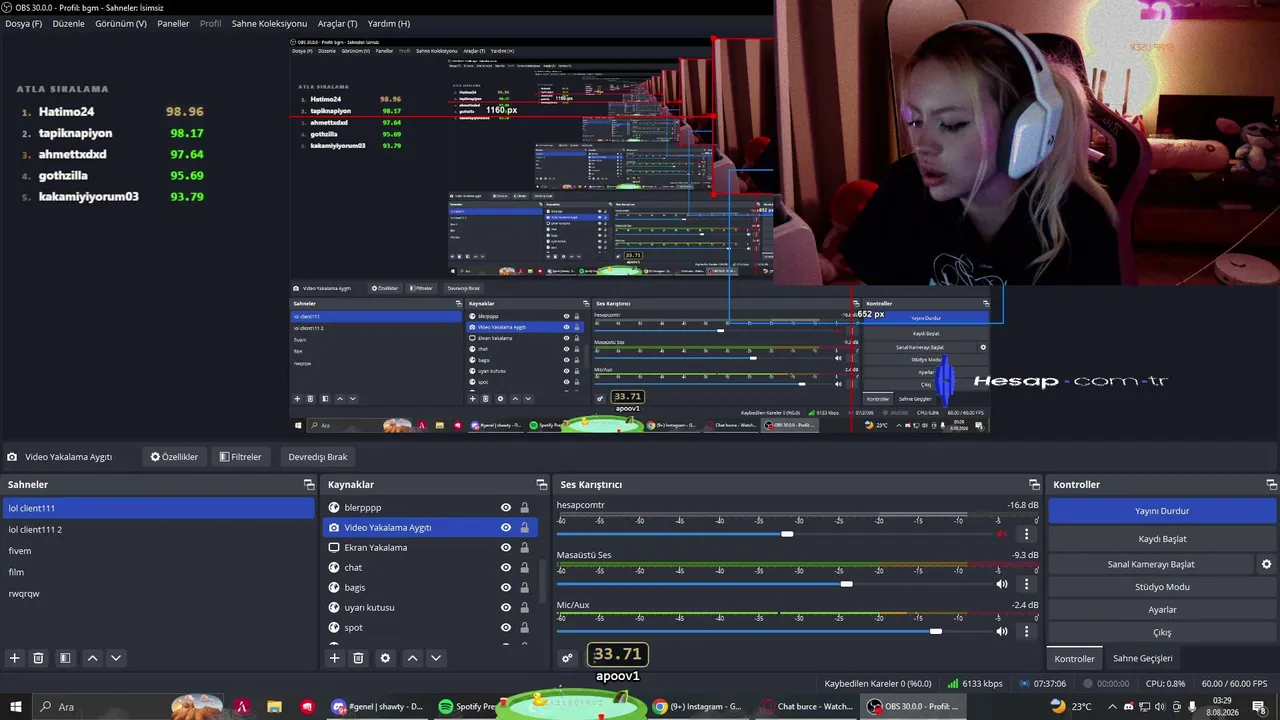Add a new scene with the plus icon
This screenshot has width=1280, height=720.
[14, 658]
